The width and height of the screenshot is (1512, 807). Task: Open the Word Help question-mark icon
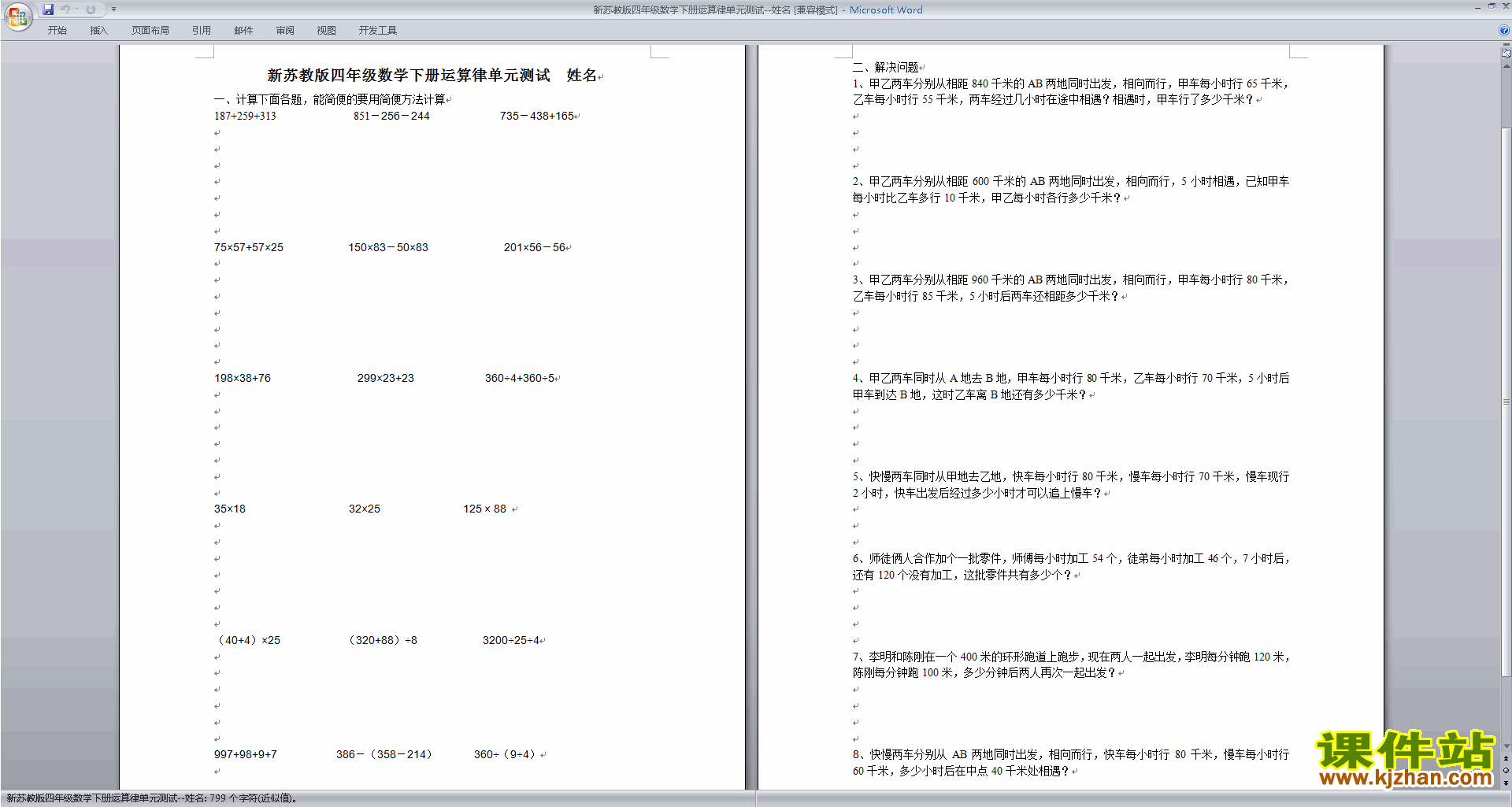coord(1504,30)
